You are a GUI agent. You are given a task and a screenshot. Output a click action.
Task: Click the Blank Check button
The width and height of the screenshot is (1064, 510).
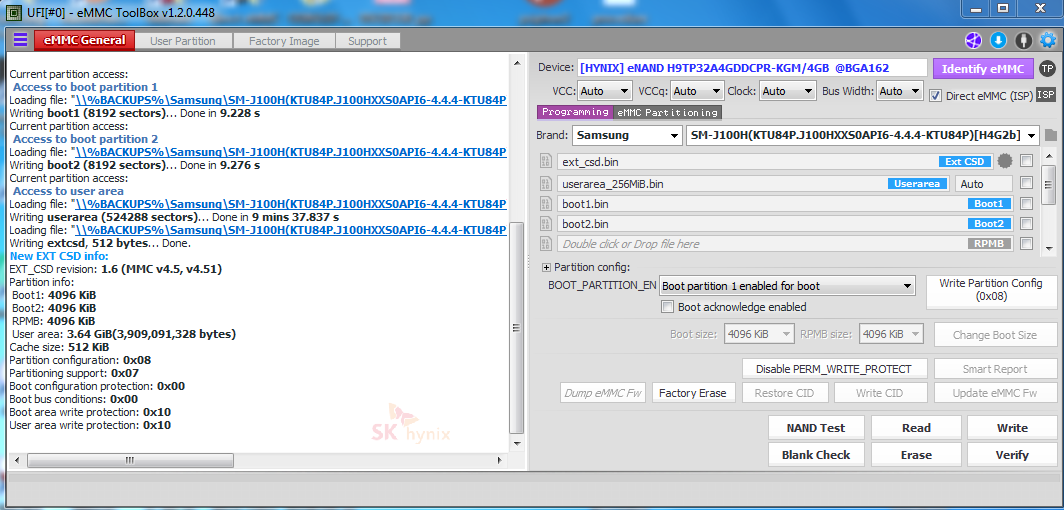click(816, 454)
